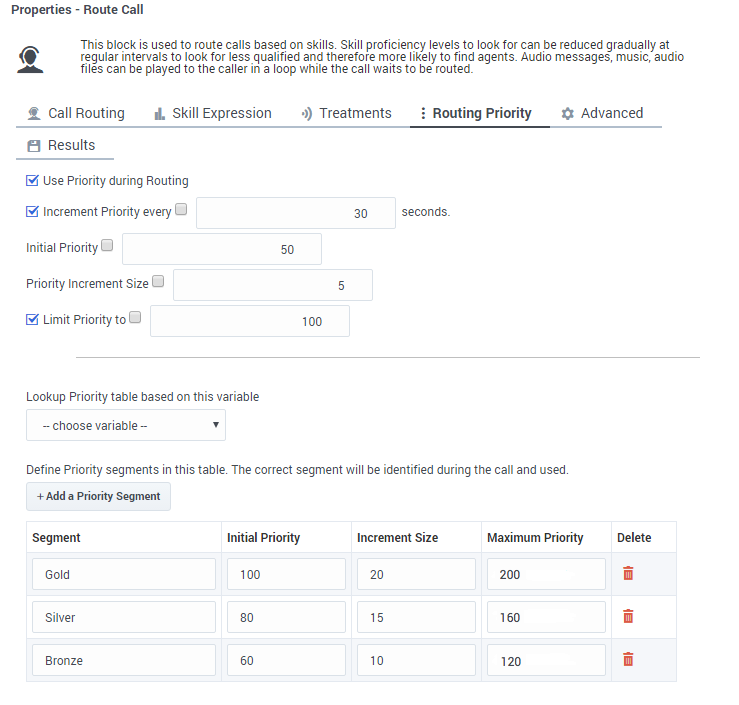739x705 pixels.
Task: Toggle the Limit Priority to checkbox
Action: (x=32, y=320)
